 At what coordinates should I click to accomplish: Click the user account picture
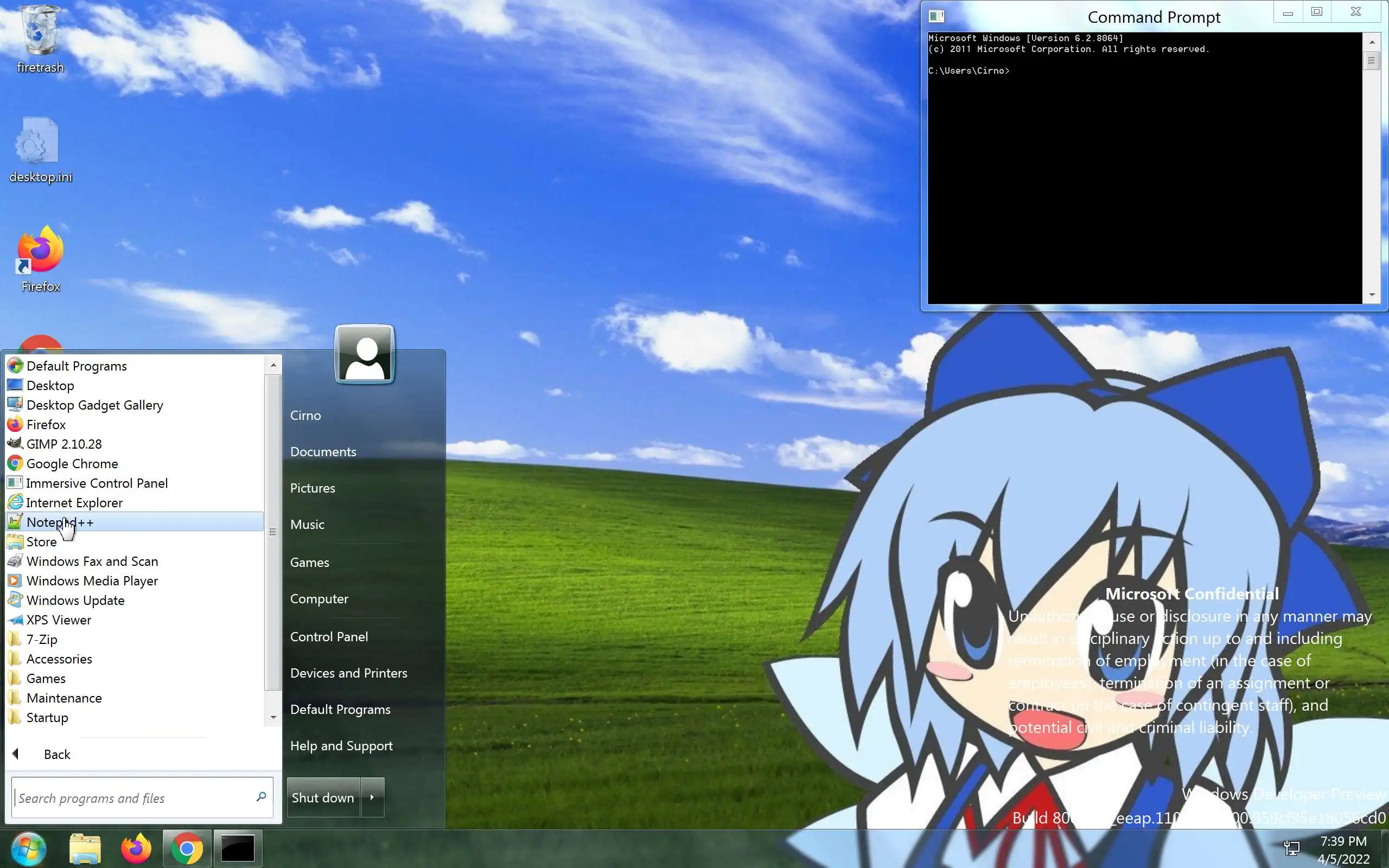click(x=365, y=354)
